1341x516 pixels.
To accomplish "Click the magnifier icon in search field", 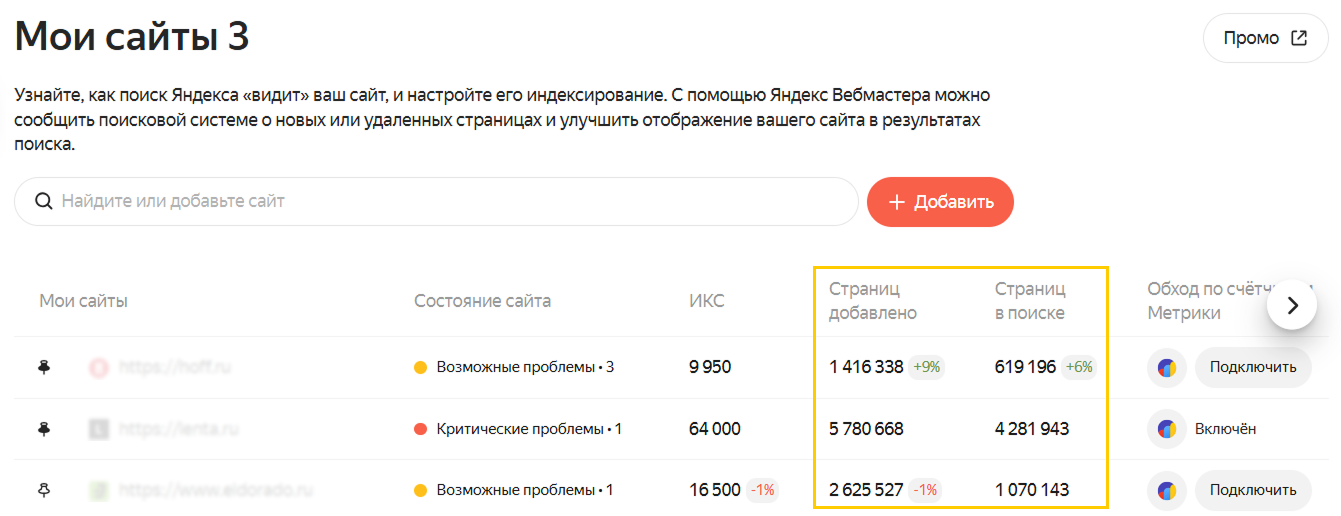I will click(43, 201).
